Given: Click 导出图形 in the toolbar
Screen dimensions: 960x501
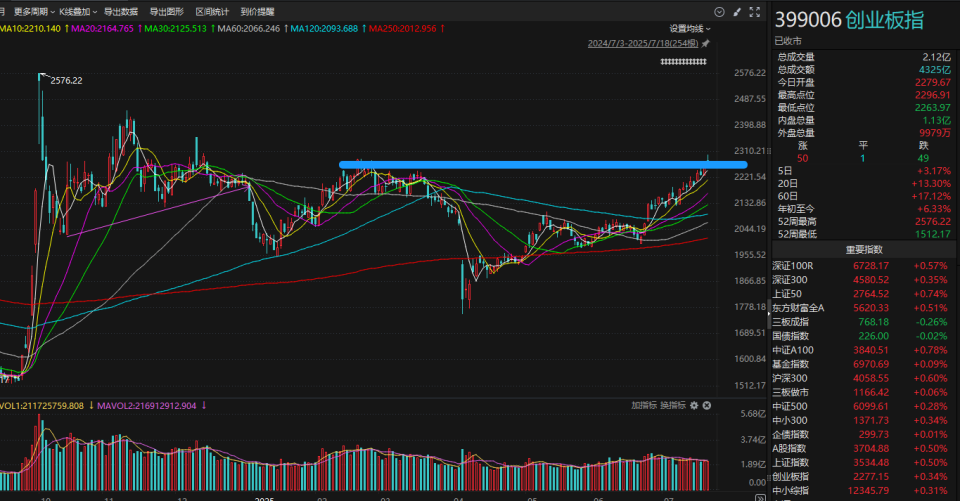Looking at the screenshot, I should 167,12.
